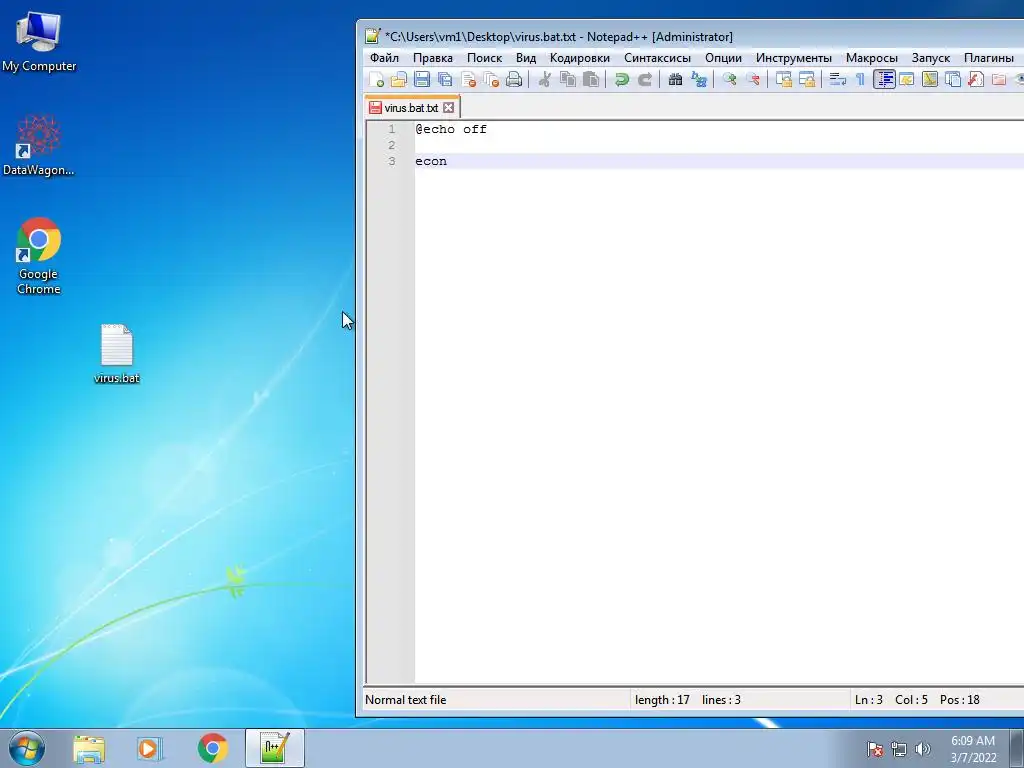Open the Плагины menu

989,57
